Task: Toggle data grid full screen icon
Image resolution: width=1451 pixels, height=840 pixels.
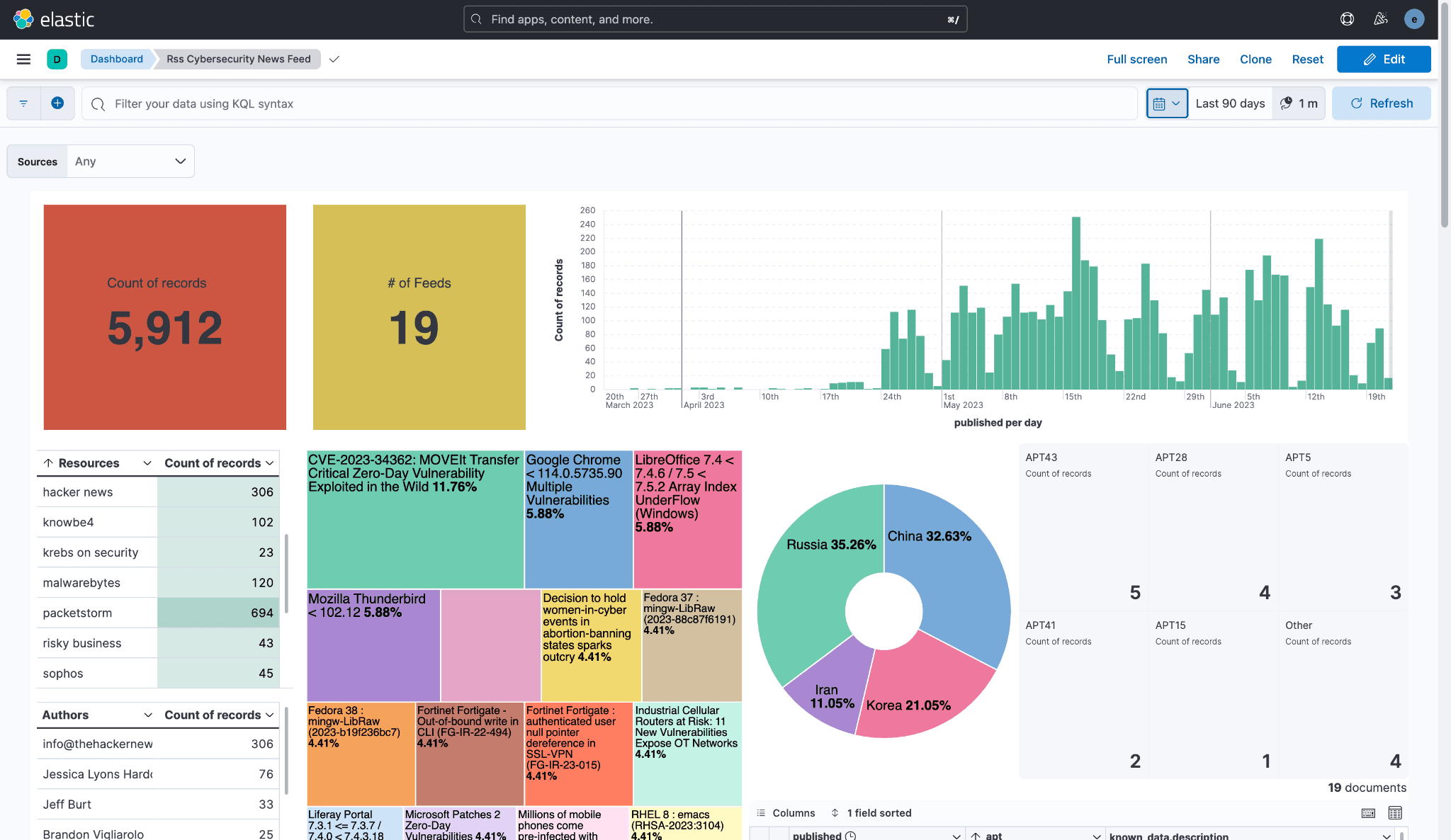Action: [x=1394, y=813]
